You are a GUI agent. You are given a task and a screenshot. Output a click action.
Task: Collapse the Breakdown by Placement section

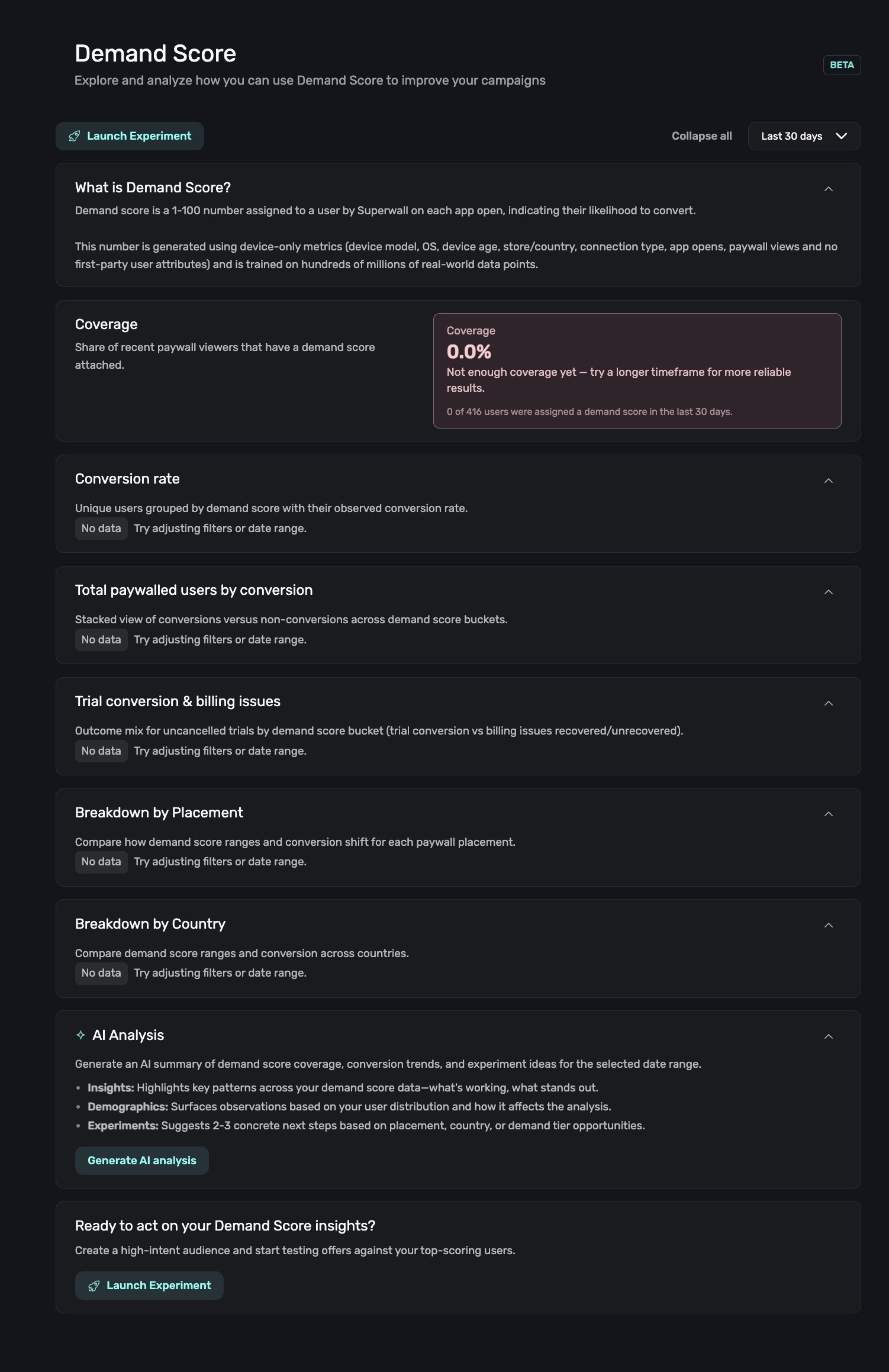[828, 814]
